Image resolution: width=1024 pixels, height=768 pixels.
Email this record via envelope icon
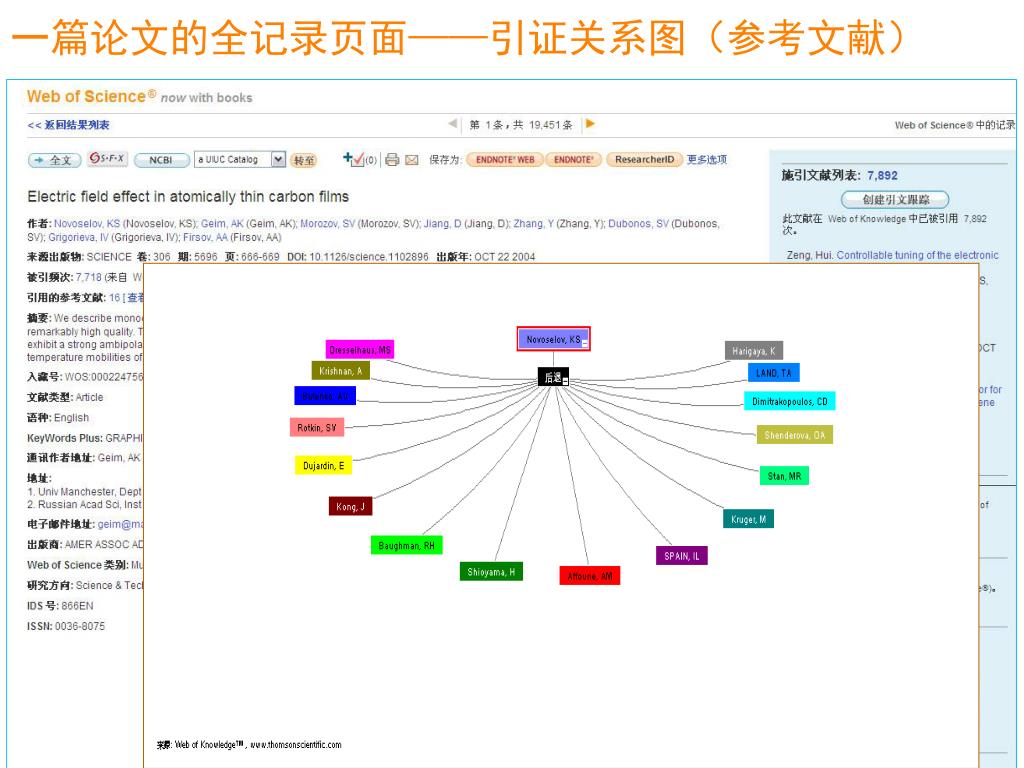point(411,160)
